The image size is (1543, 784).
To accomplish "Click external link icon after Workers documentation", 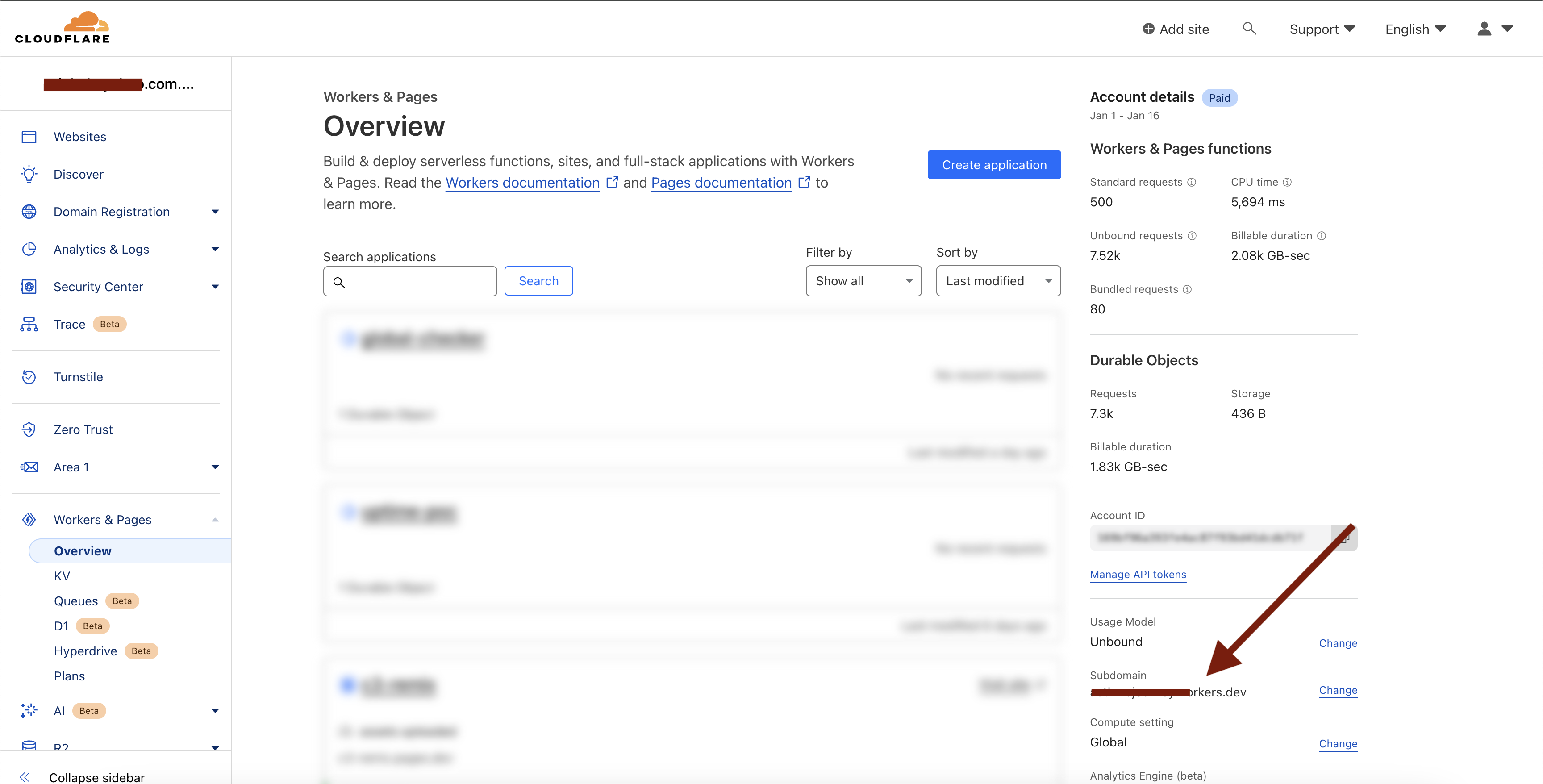I will (x=612, y=182).
